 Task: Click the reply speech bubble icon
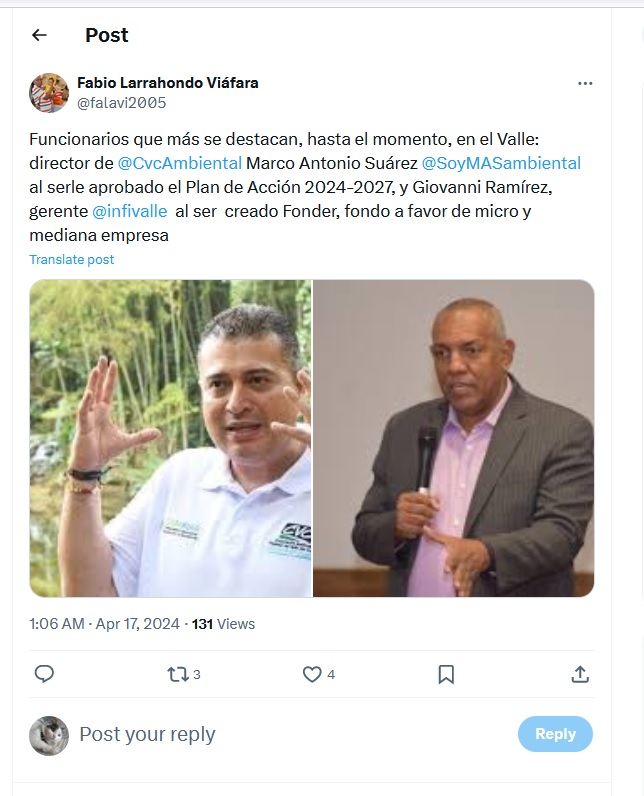(x=44, y=674)
